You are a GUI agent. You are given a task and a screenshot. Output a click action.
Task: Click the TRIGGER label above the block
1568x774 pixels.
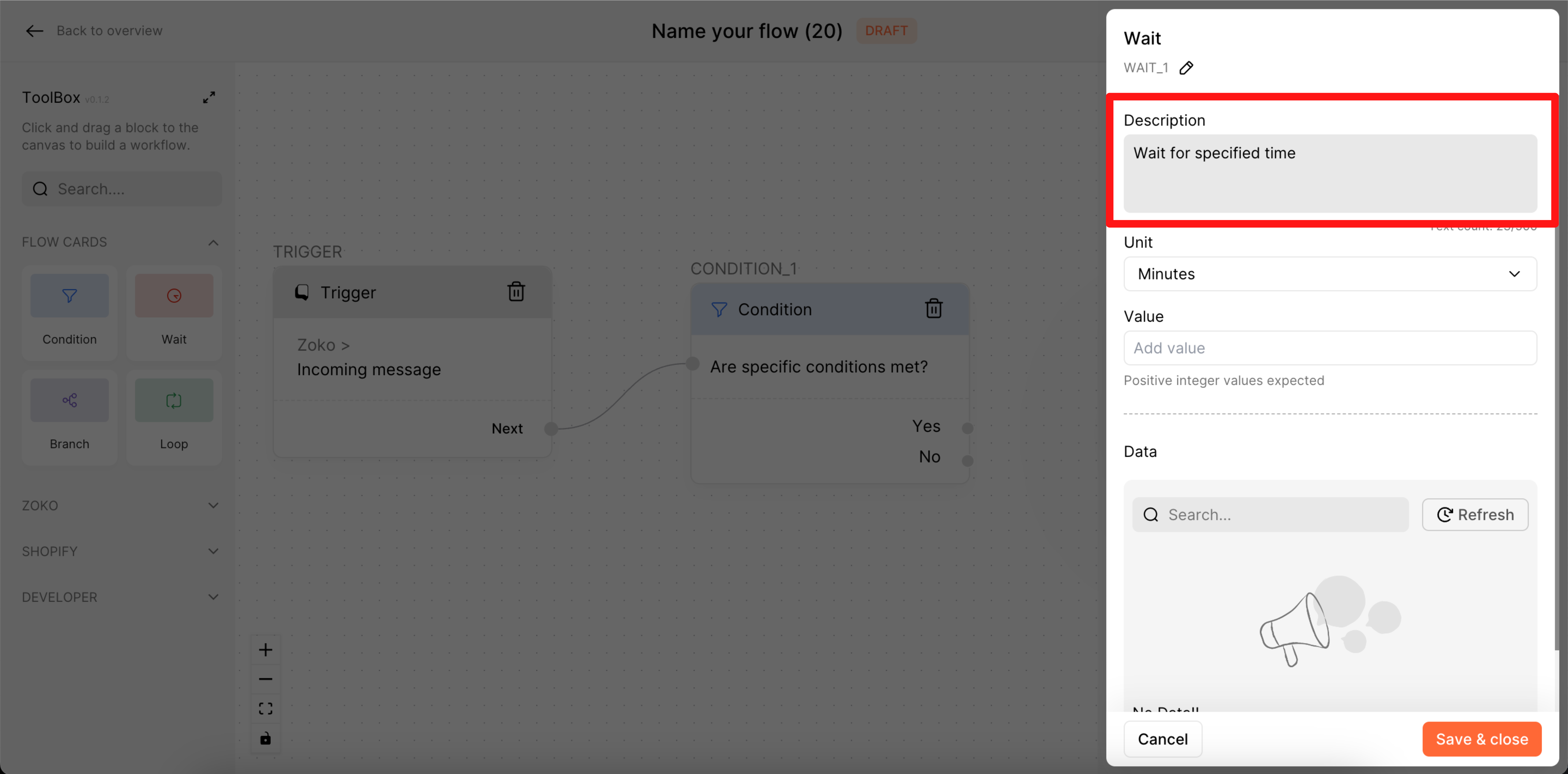click(307, 251)
